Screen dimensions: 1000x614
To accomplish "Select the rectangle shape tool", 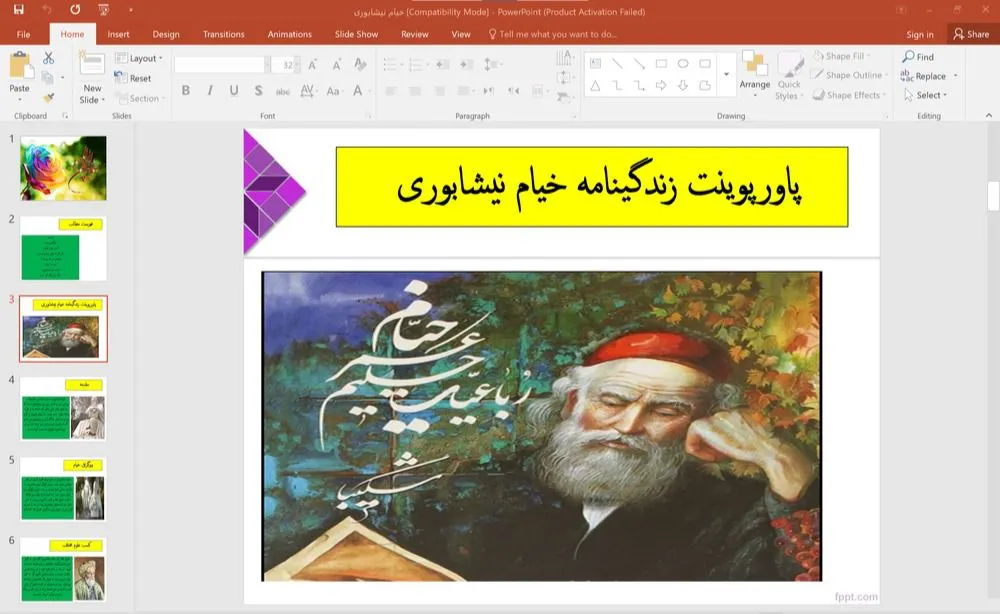I will pos(660,63).
